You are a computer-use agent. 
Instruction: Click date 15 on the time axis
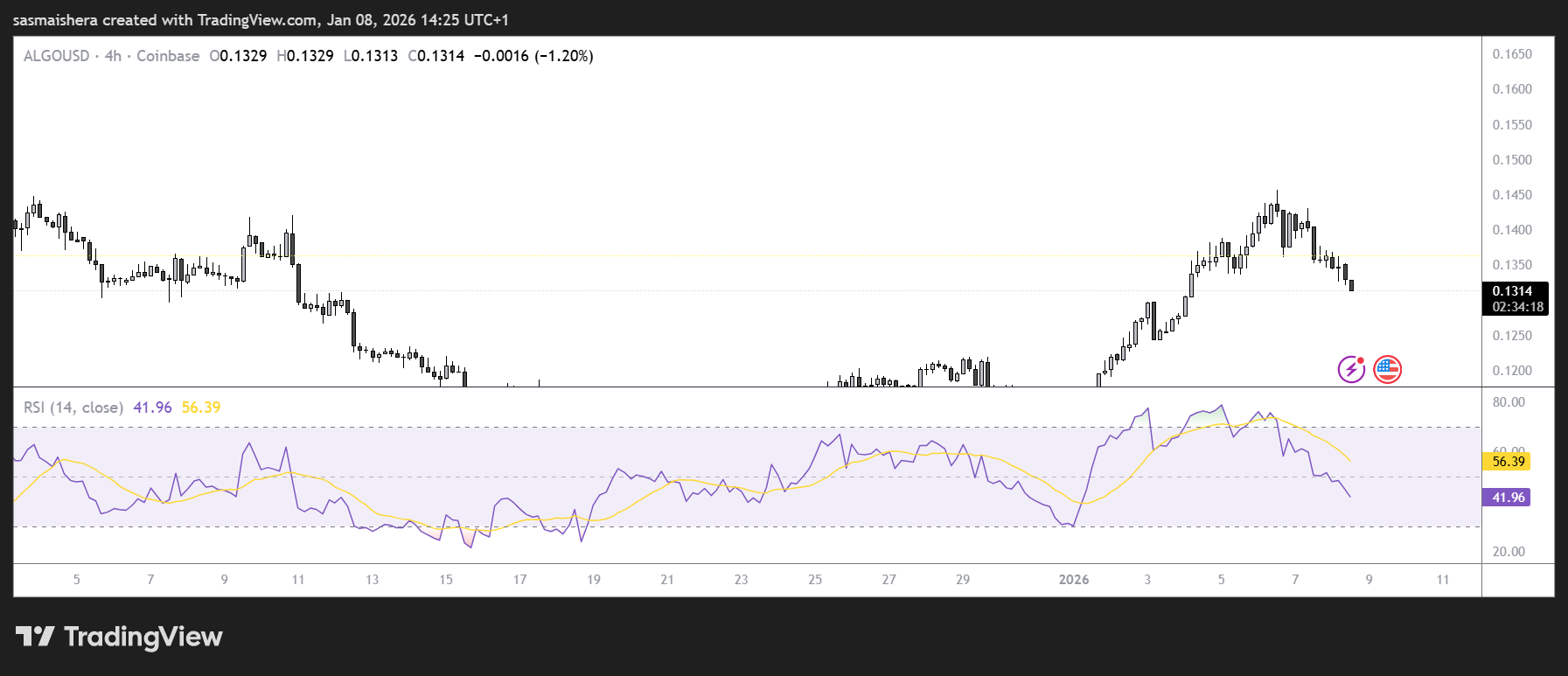point(446,580)
